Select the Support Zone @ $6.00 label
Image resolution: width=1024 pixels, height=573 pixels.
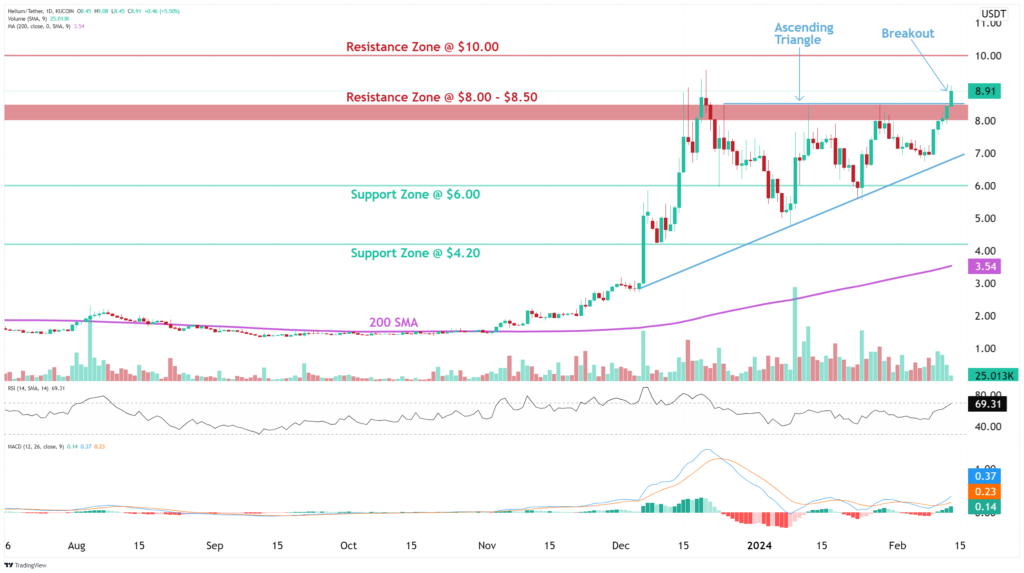[x=415, y=195]
